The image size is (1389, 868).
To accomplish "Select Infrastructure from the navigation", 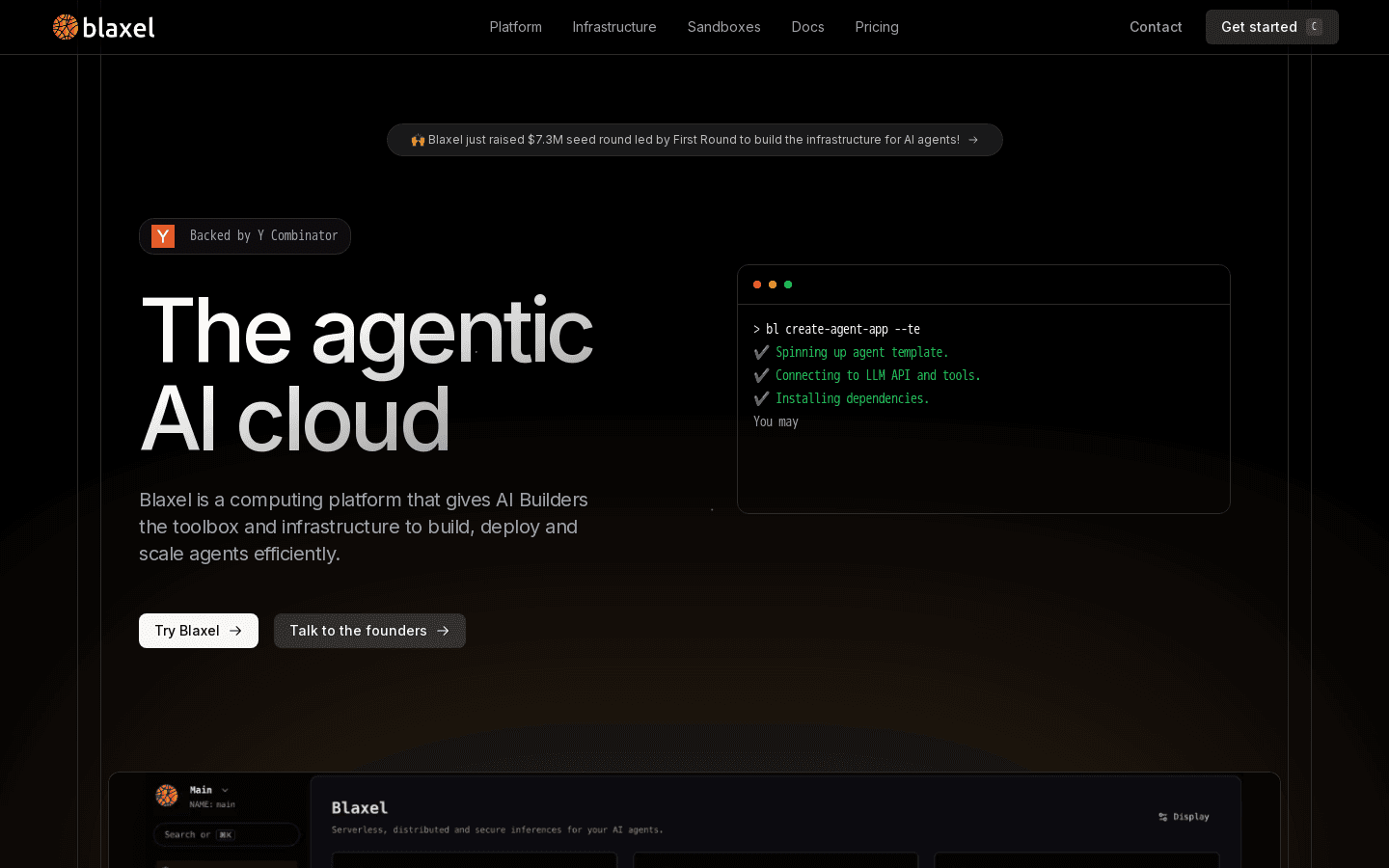I will pyautogui.click(x=613, y=27).
